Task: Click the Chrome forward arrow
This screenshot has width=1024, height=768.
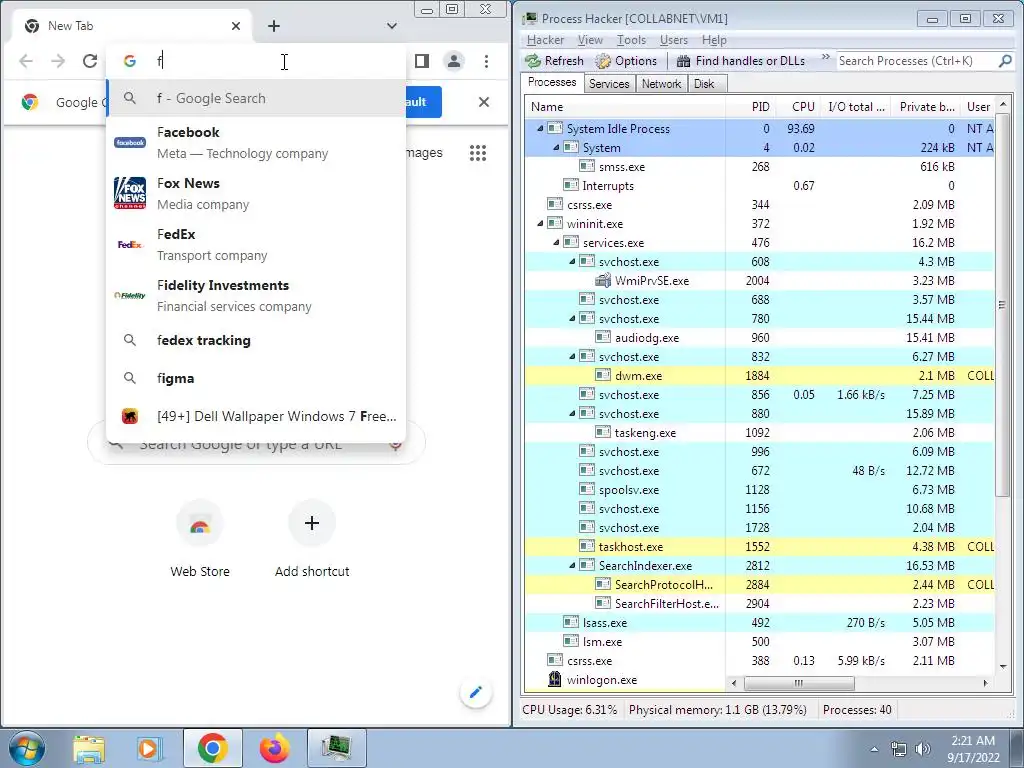Action: coord(58,61)
